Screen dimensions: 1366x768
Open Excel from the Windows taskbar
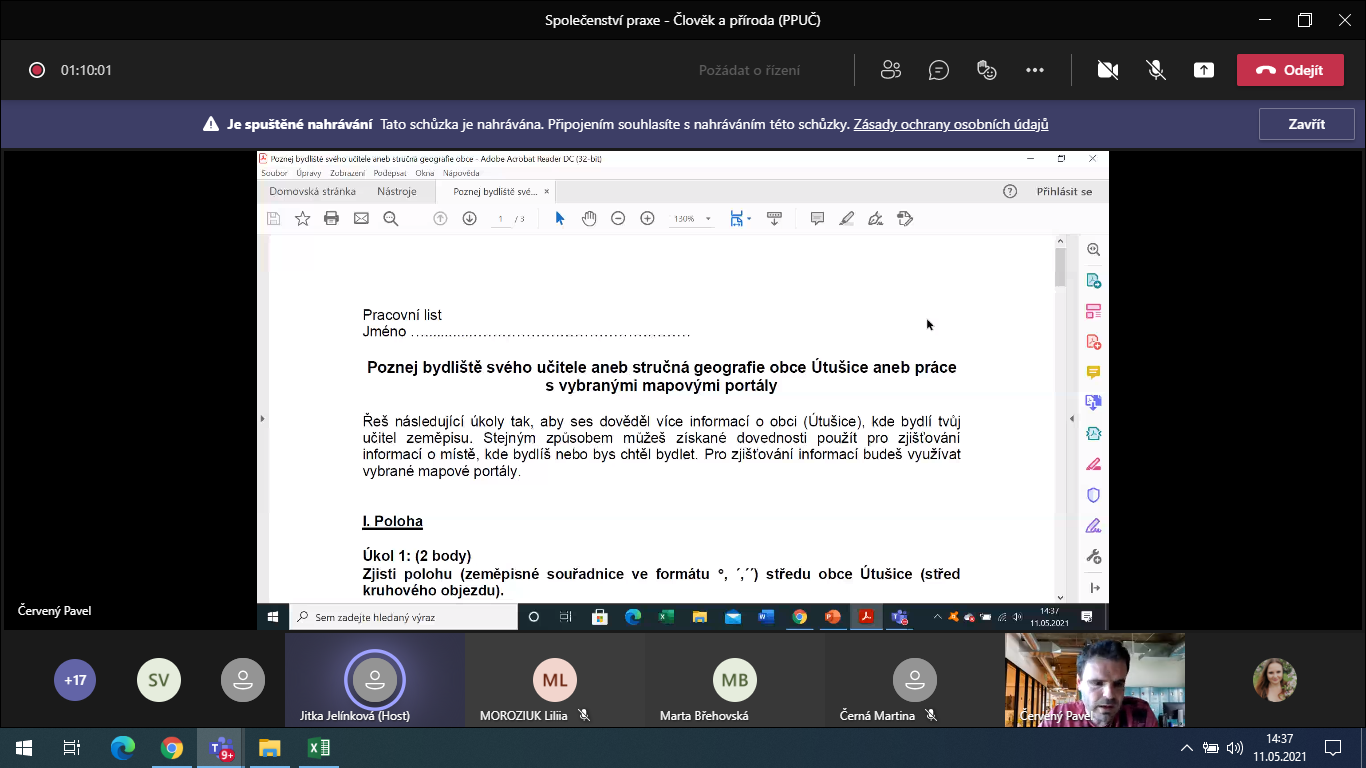[x=318, y=748]
